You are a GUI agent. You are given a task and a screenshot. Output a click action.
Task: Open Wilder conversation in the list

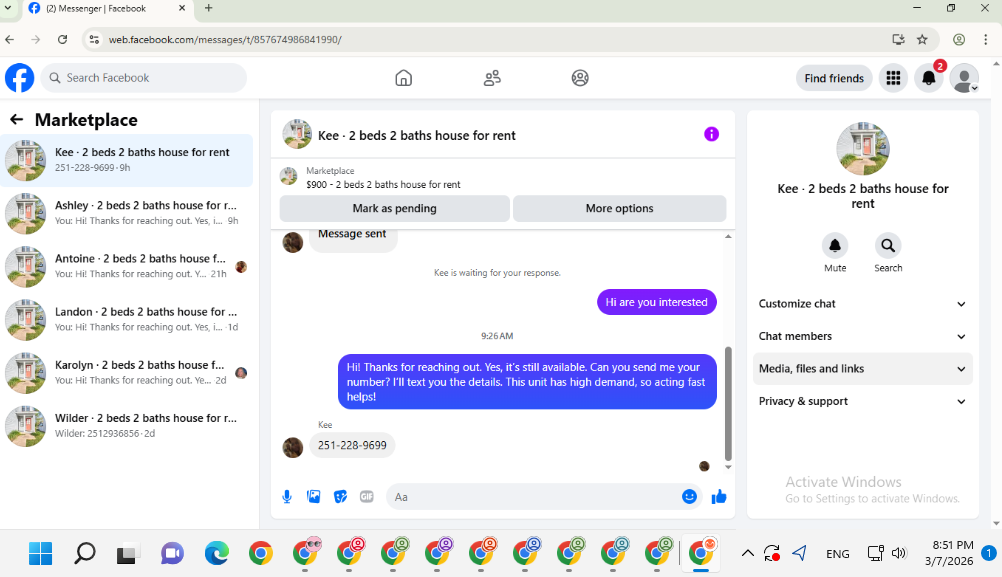127,425
